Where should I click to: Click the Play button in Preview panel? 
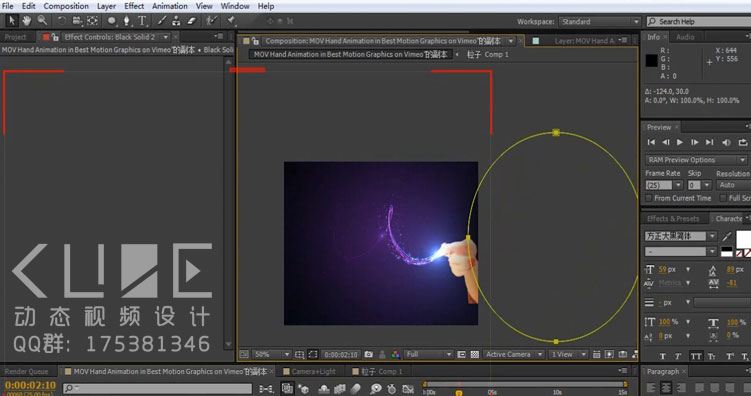click(x=680, y=142)
